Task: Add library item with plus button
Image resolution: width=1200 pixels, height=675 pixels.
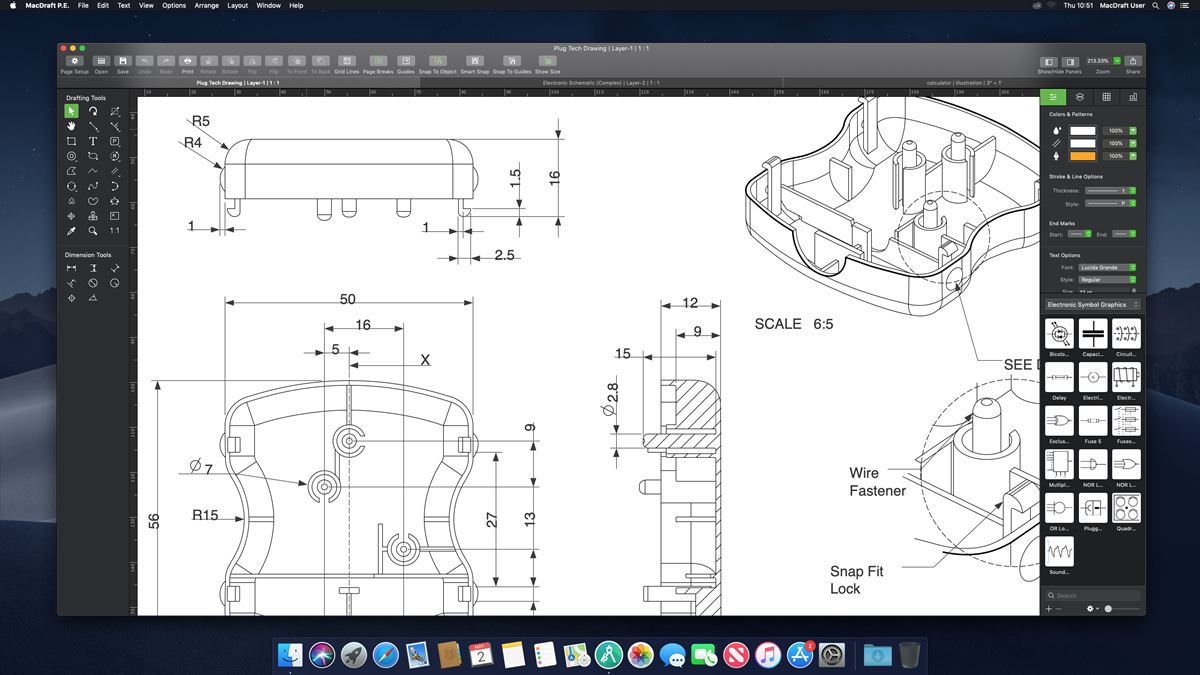Action: (1048, 608)
